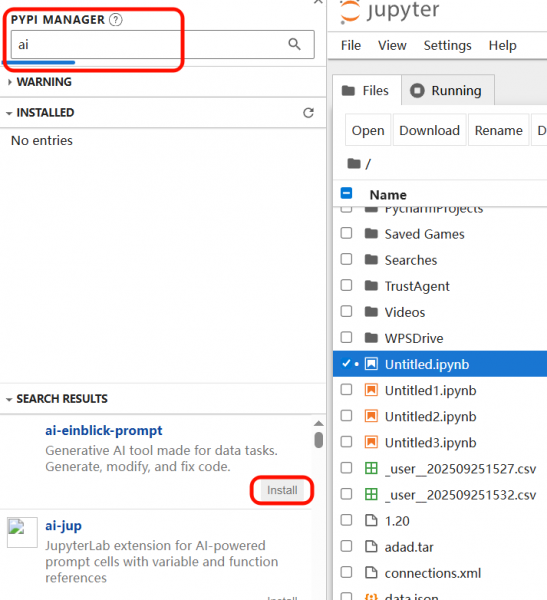Select the 1.20 file name

point(397,521)
